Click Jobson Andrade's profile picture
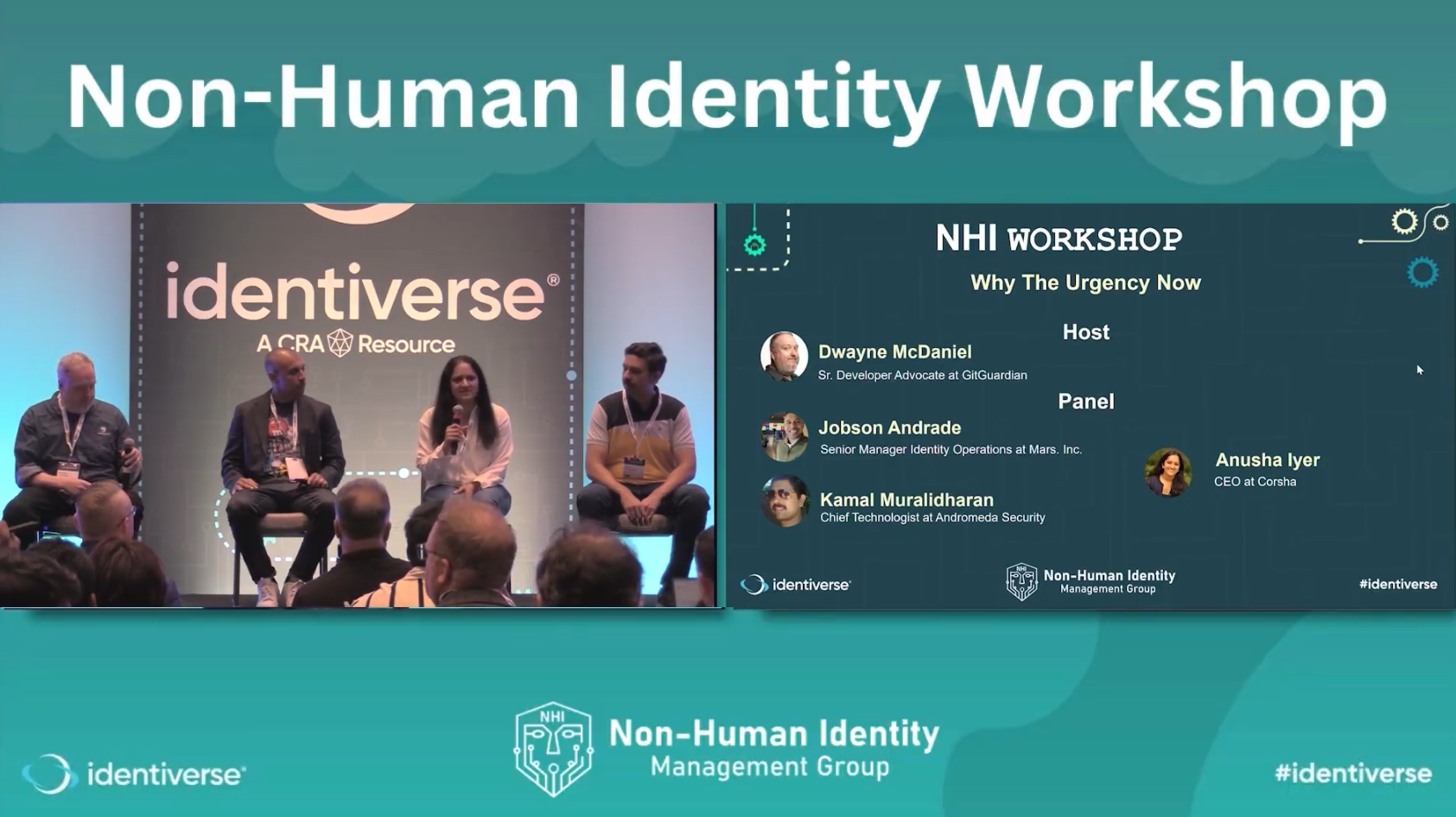1456x817 pixels. coord(784,436)
